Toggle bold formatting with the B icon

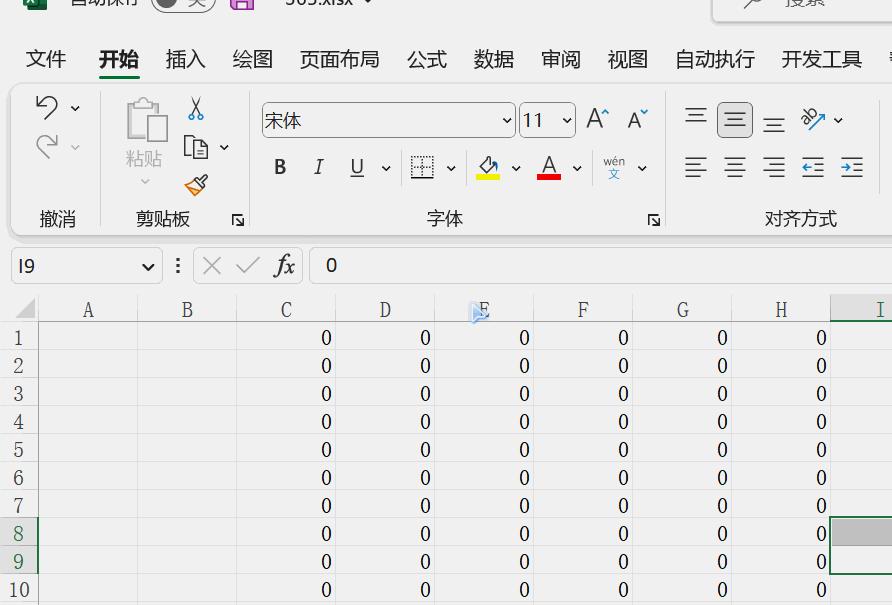[x=280, y=167]
